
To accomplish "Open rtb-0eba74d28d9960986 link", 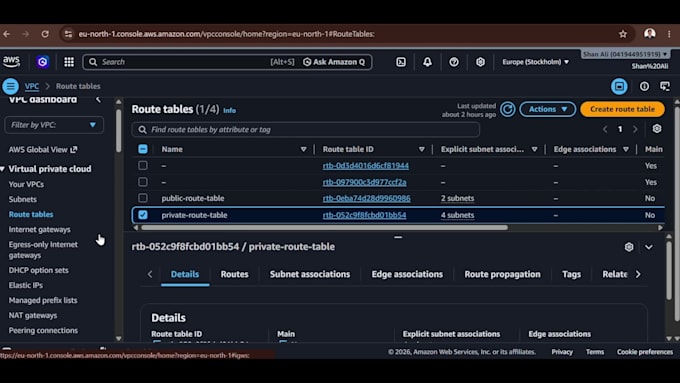I will tap(366, 198).
